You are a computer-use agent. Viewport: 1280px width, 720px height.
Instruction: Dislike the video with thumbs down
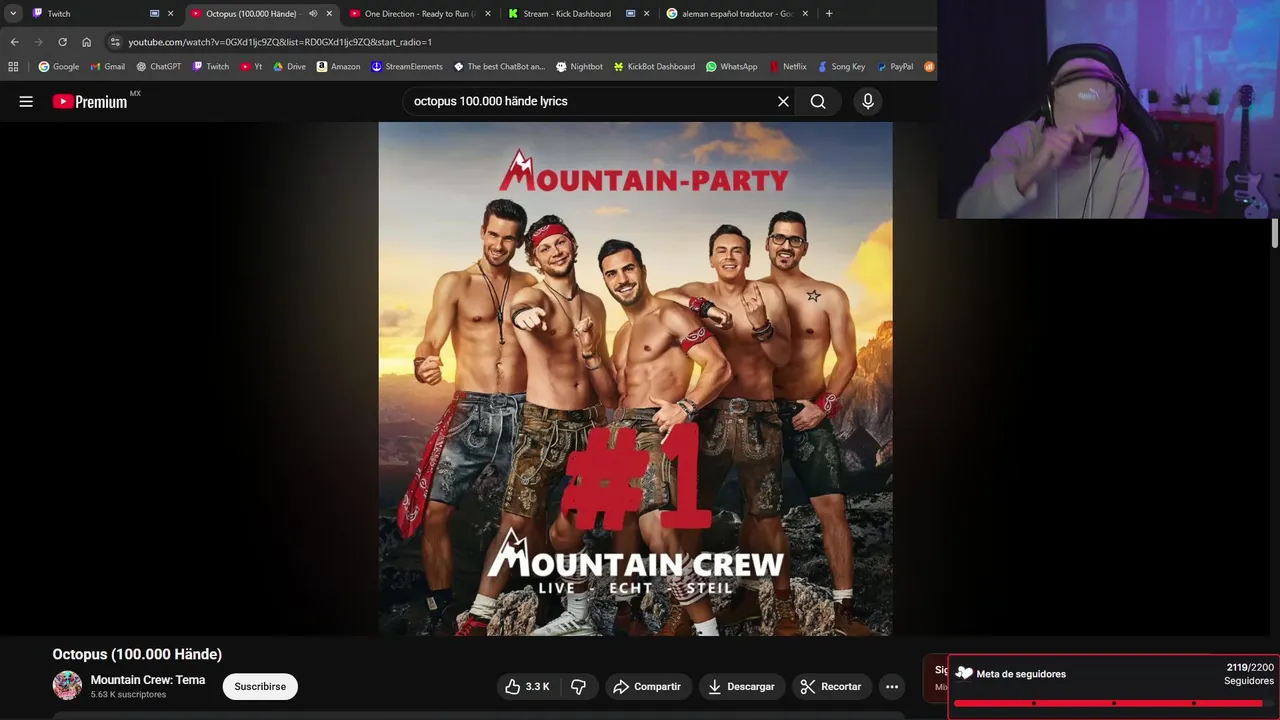click(x=579, y=686)
